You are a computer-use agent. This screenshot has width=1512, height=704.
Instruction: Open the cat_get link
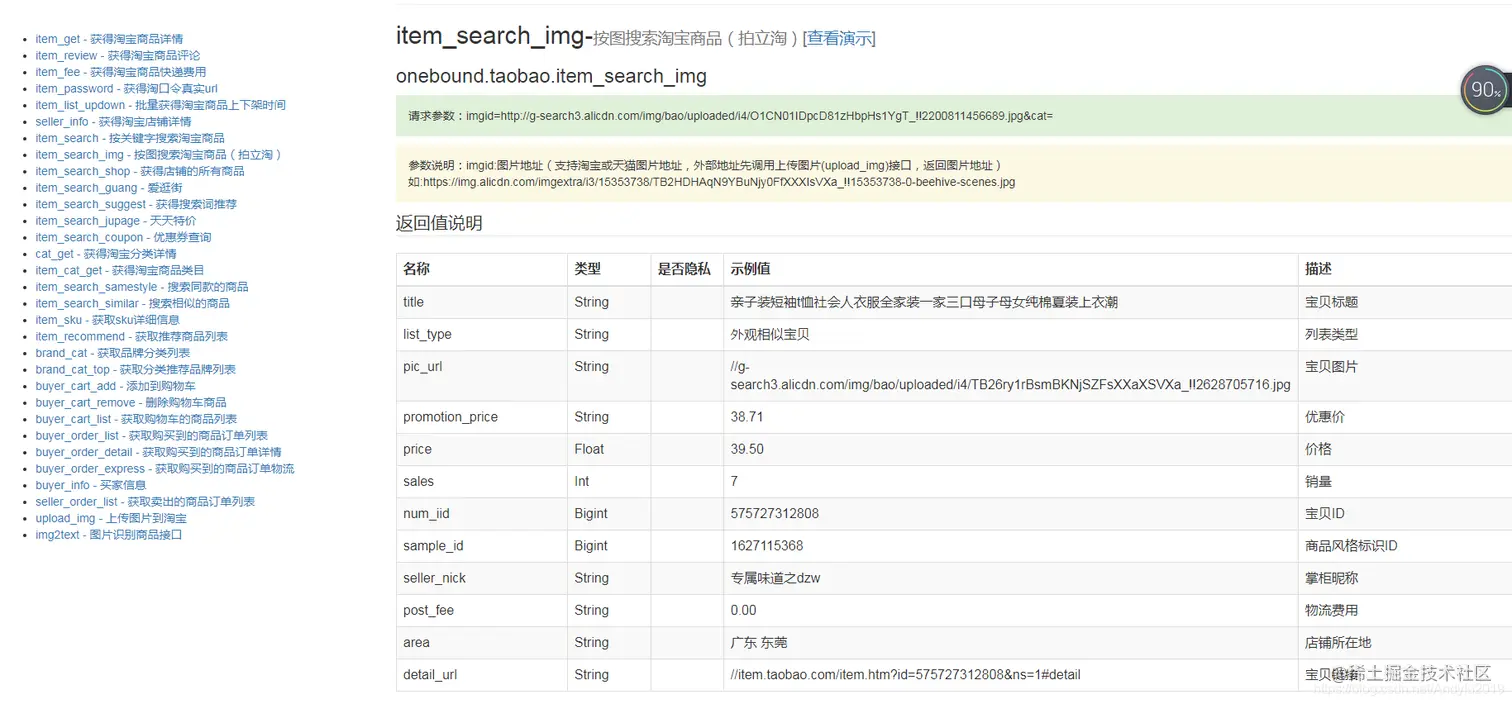(106, 254)
